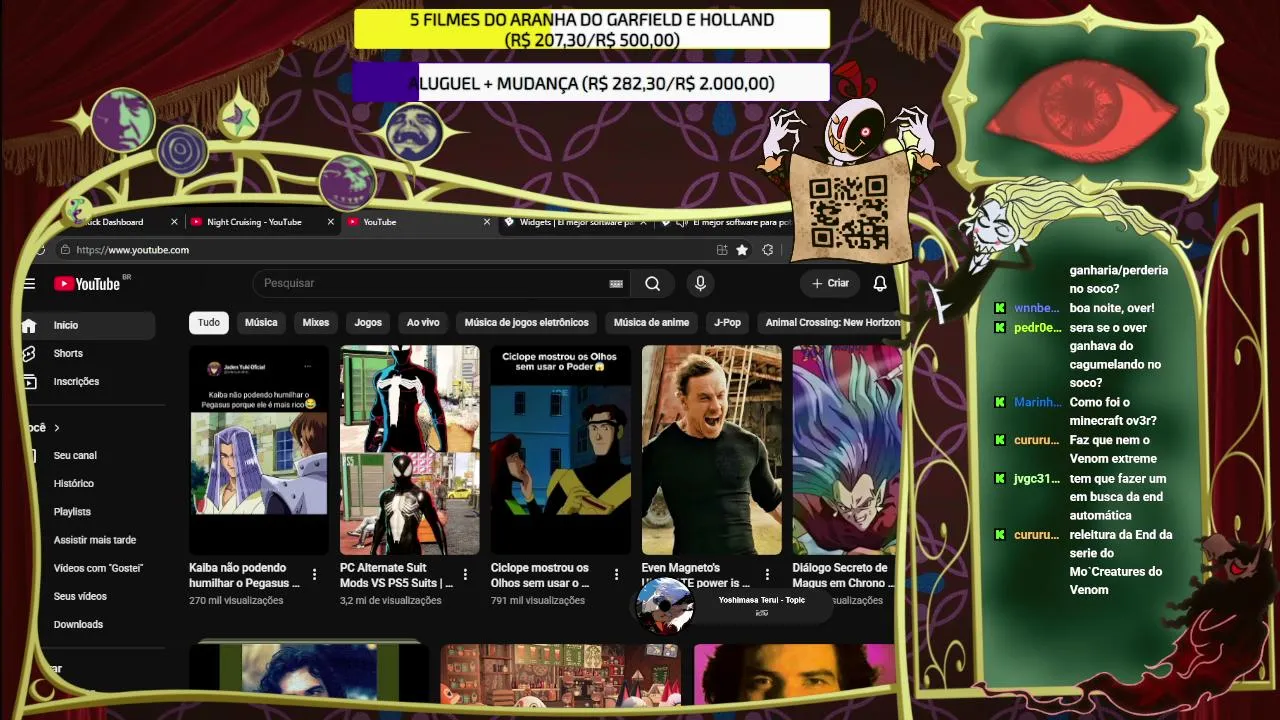Open the cartoon shop shelves video thumbnail
Screen dimensions: 1280x720
click(561, 675)
